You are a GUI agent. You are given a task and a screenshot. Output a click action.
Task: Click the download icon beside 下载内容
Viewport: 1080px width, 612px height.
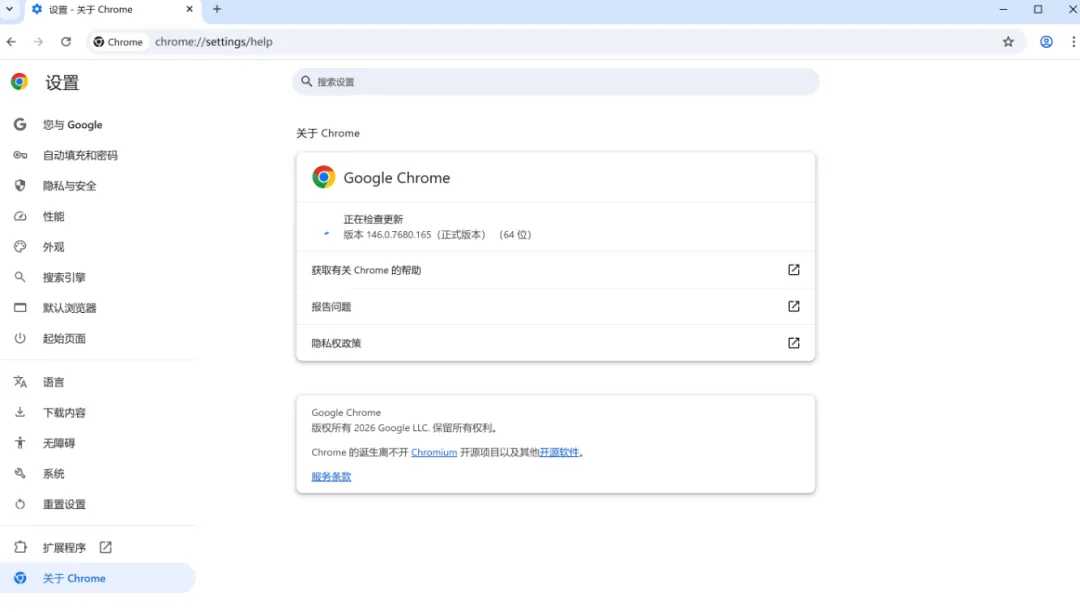pos(20,412)
